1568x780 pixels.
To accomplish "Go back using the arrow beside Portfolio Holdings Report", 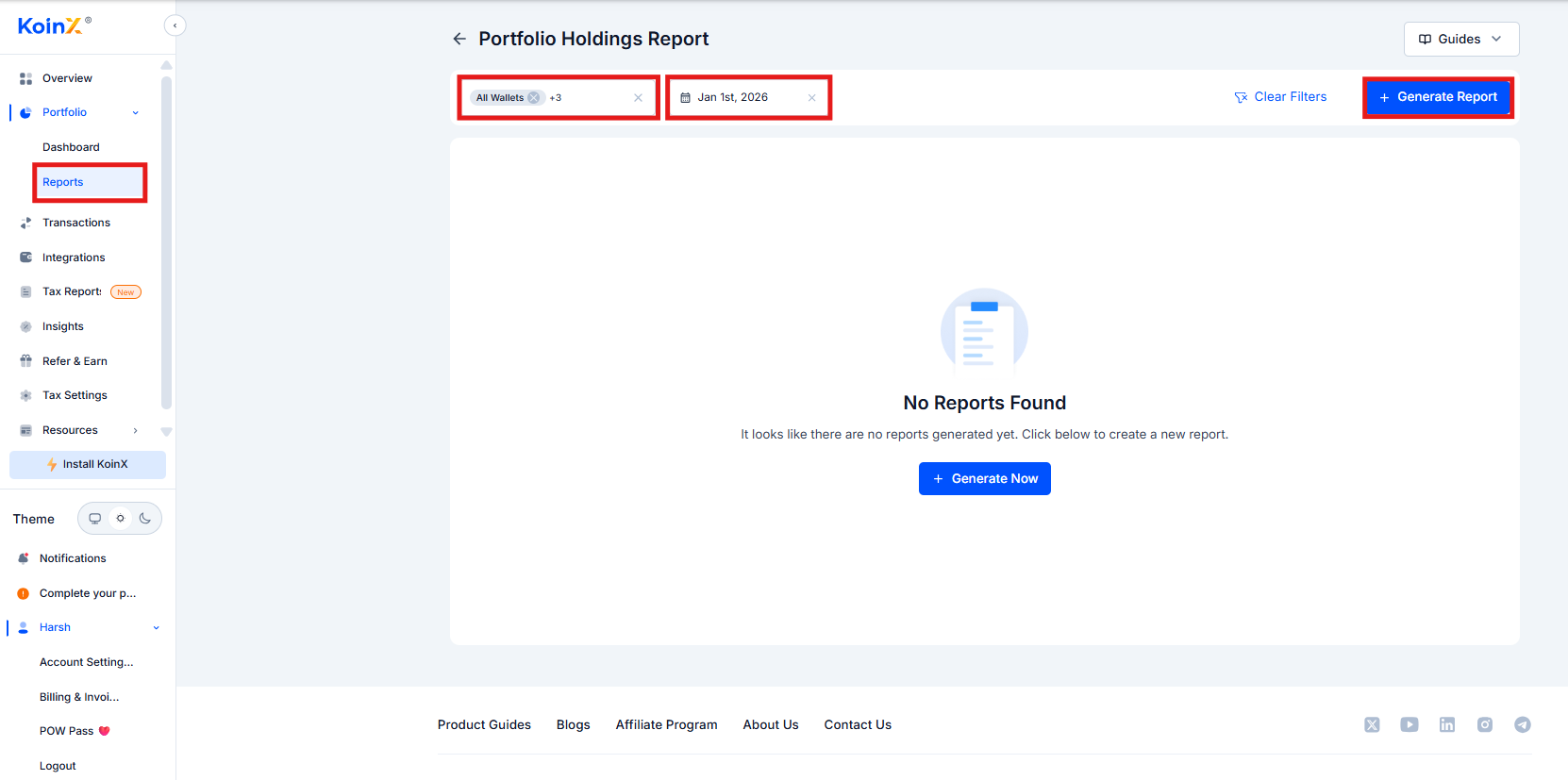I will 459,39.
